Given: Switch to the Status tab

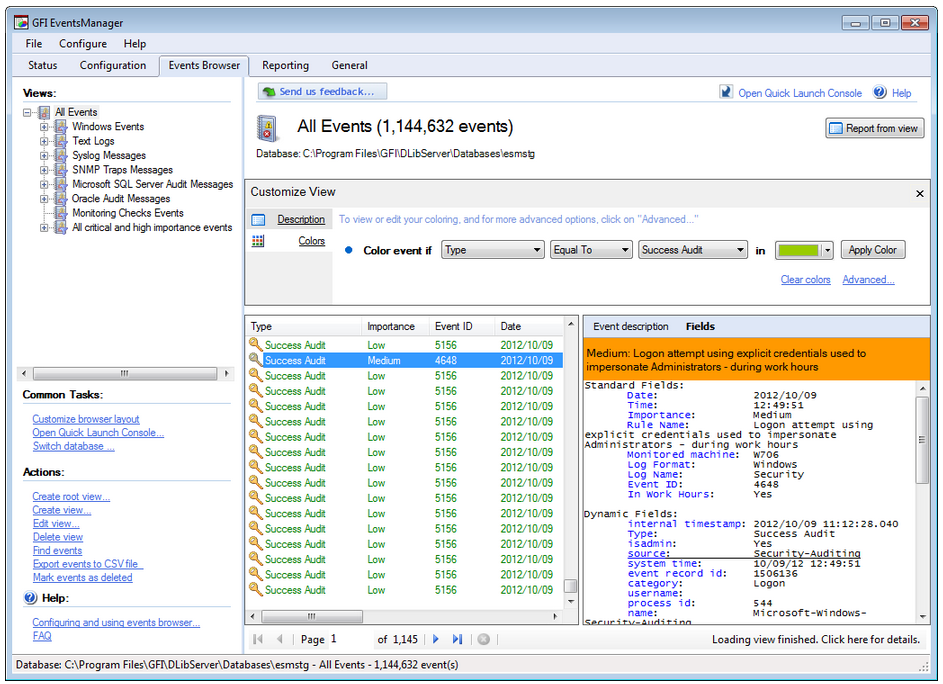Looking at the screenshot, I should click(x=43, y=66).
